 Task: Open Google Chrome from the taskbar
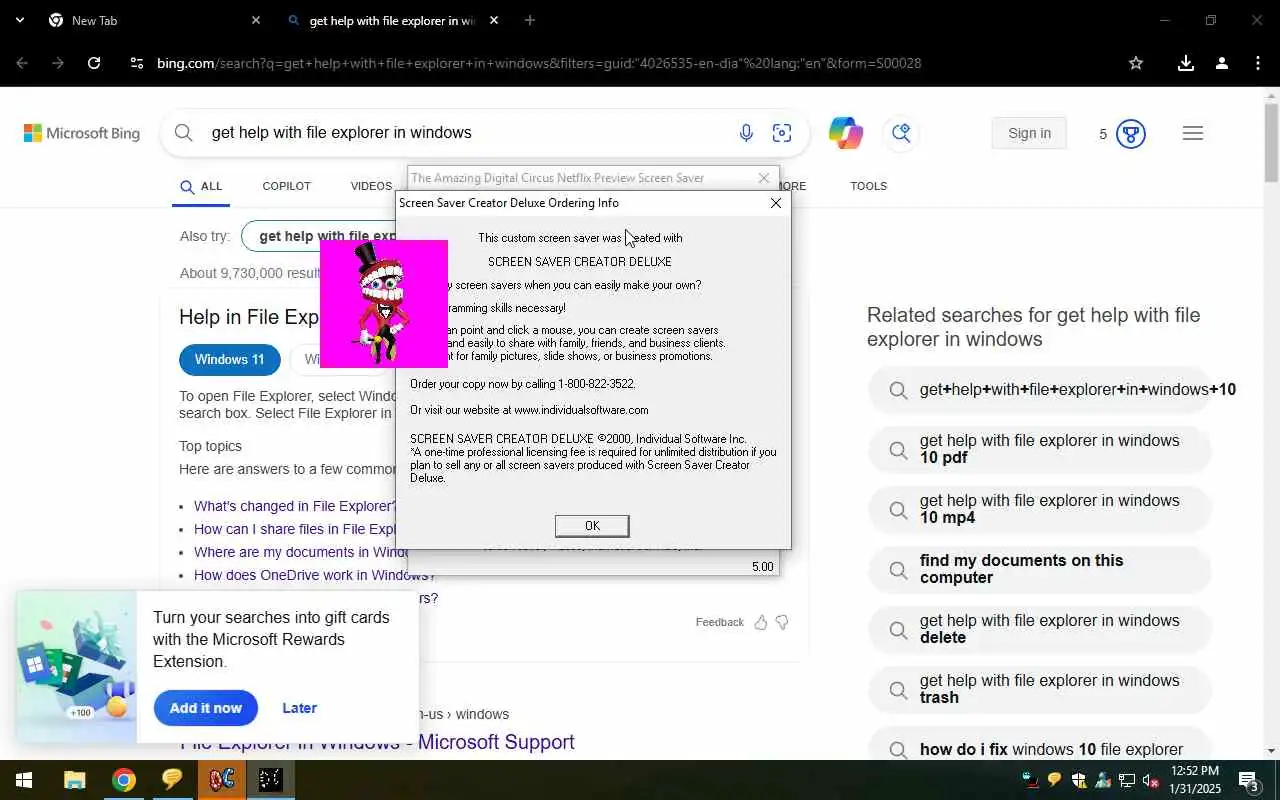pos(124,780)
